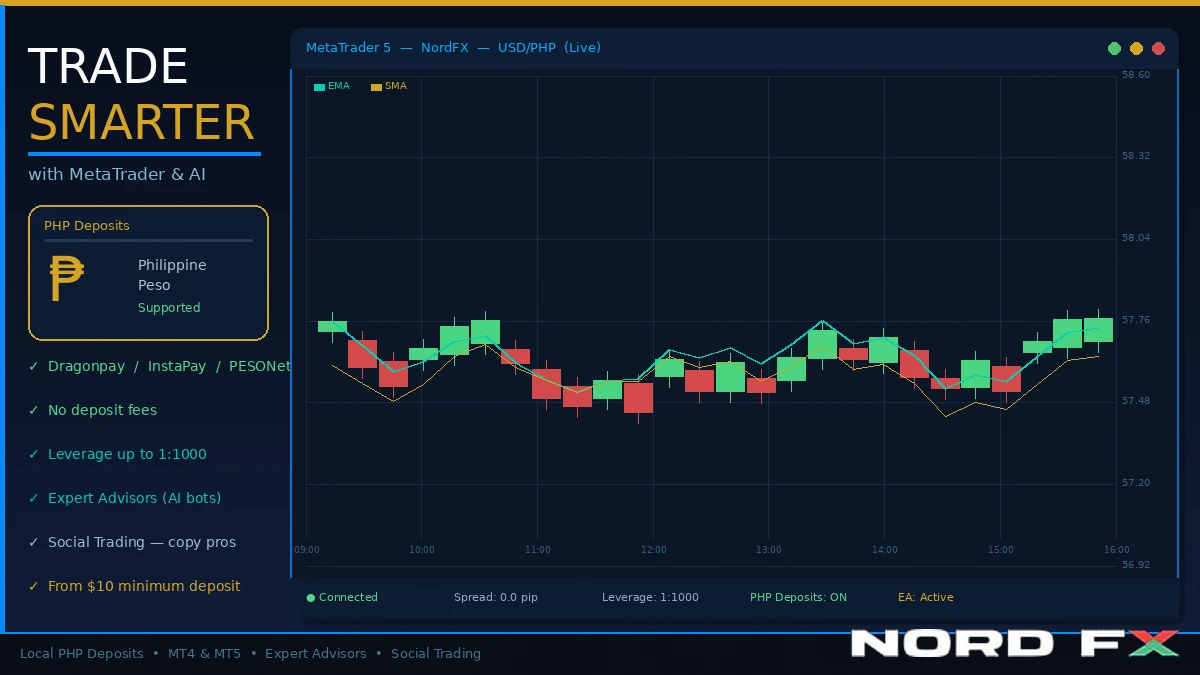The image size is (1200, 675).
Task: Click 'MT4 & MT5' in footer
Action: 204,654
